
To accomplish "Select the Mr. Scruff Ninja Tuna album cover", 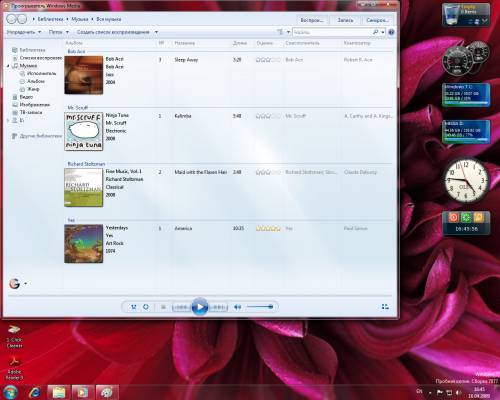I will click(x=84, y=131).
